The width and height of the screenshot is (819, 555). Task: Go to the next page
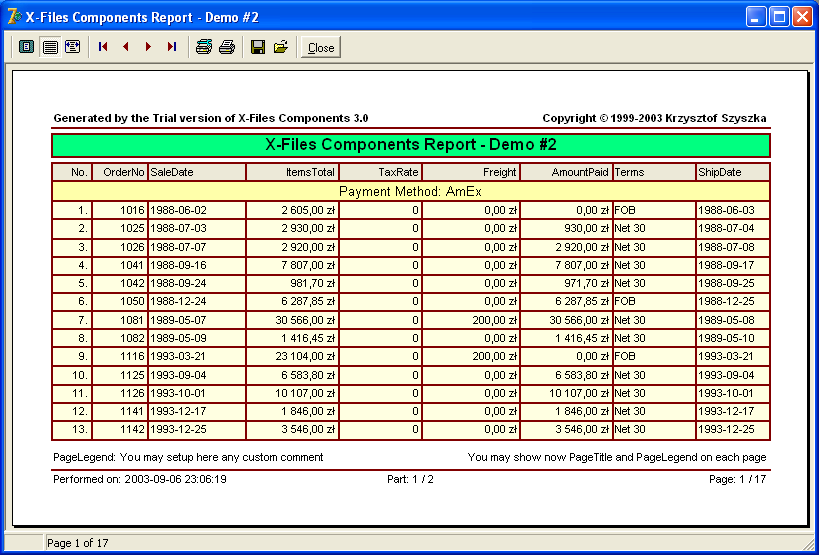[x=149, y=47]
